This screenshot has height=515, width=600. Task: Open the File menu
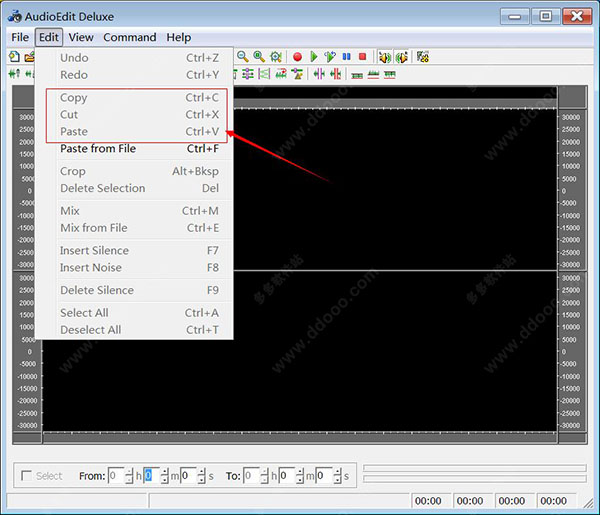(x=20, y=37)
